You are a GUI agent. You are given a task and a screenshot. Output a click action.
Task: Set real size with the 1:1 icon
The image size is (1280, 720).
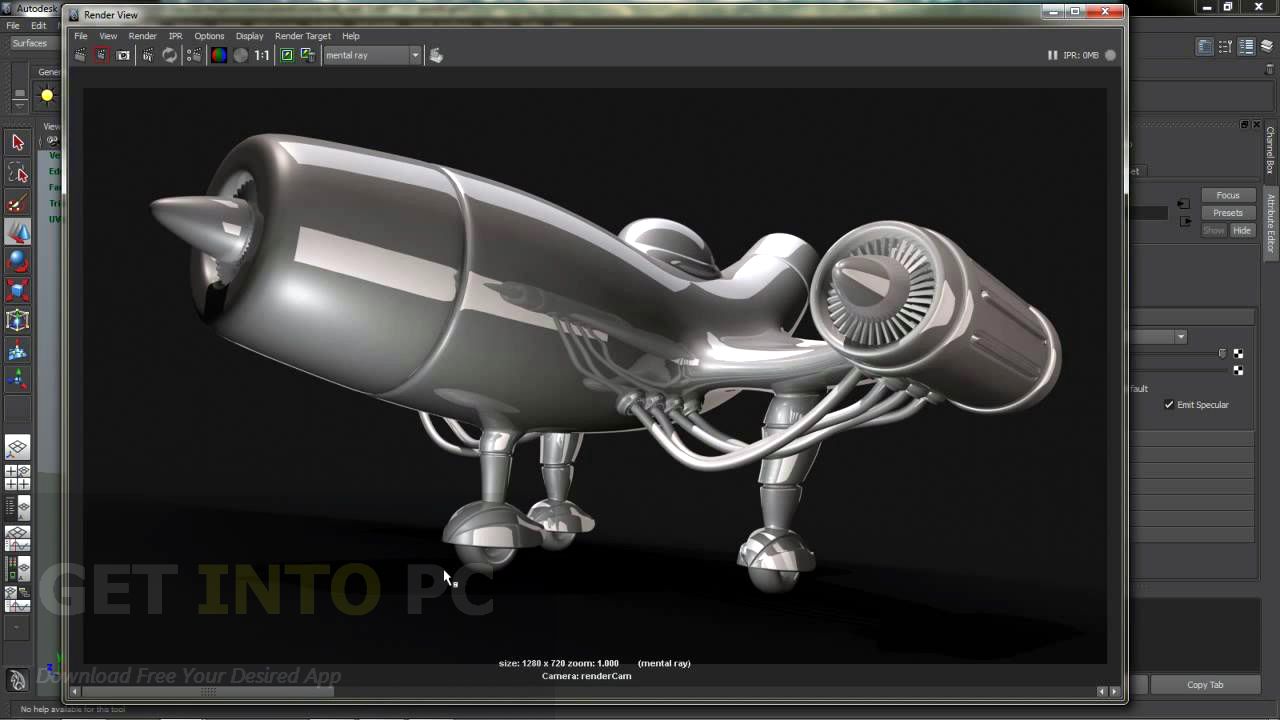point(262,55)
